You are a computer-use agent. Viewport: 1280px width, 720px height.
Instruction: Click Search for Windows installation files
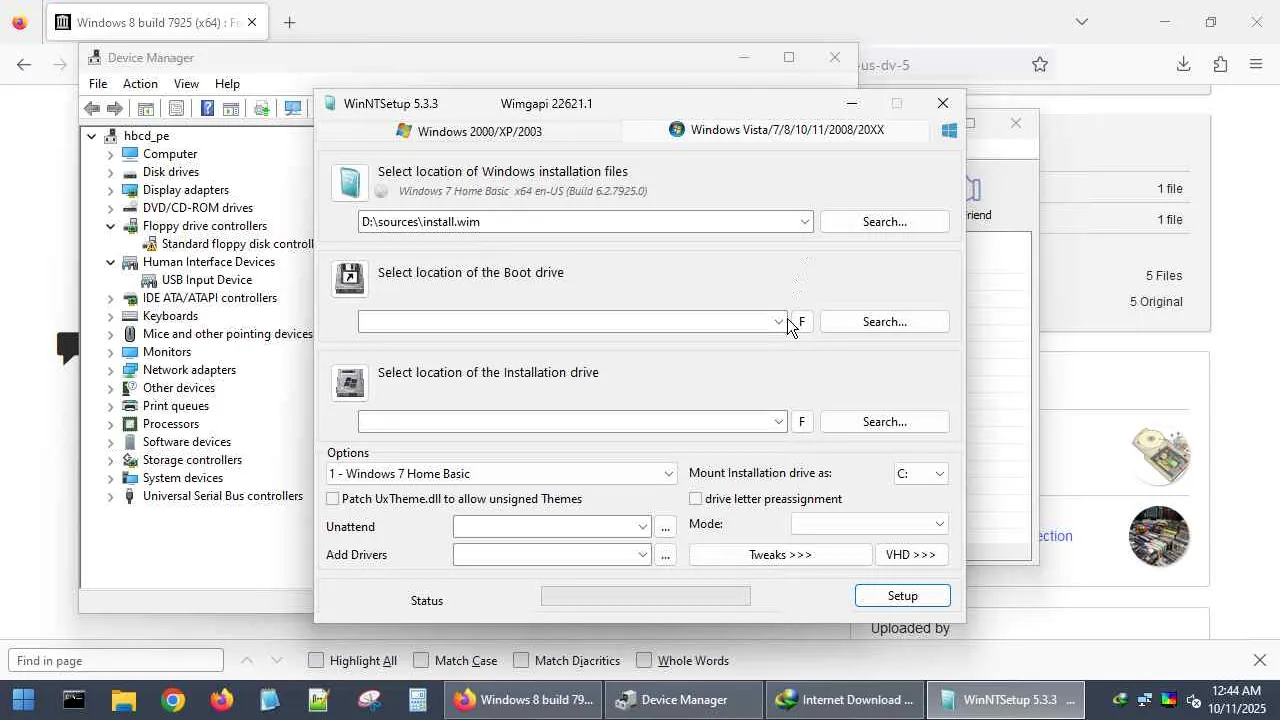[x=884, y=222]
